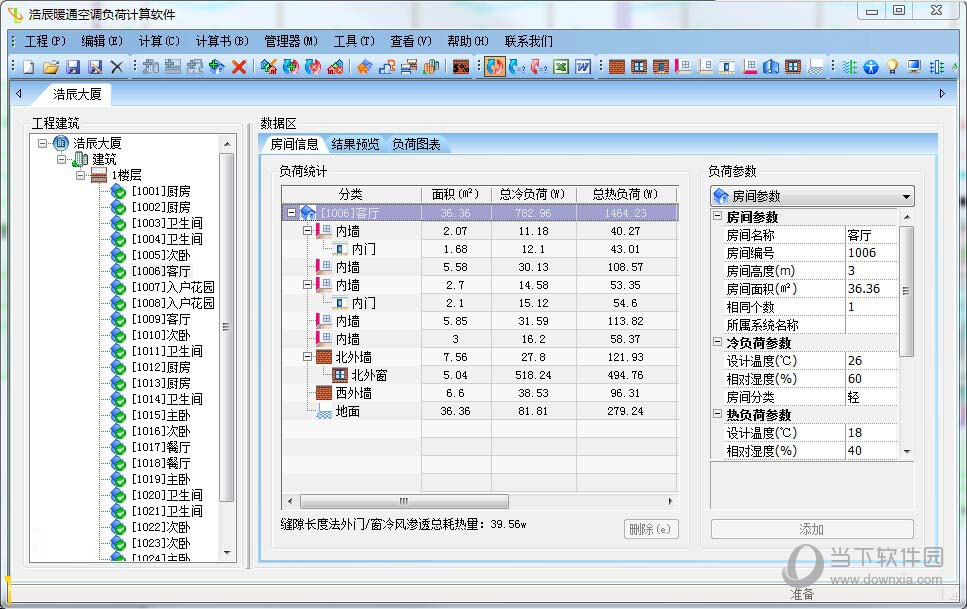Image resolution: width=967 pixels, height=609 pixels.
Task: Click the load table horizontal scrollbar thumb
Action: click(403, 501)
